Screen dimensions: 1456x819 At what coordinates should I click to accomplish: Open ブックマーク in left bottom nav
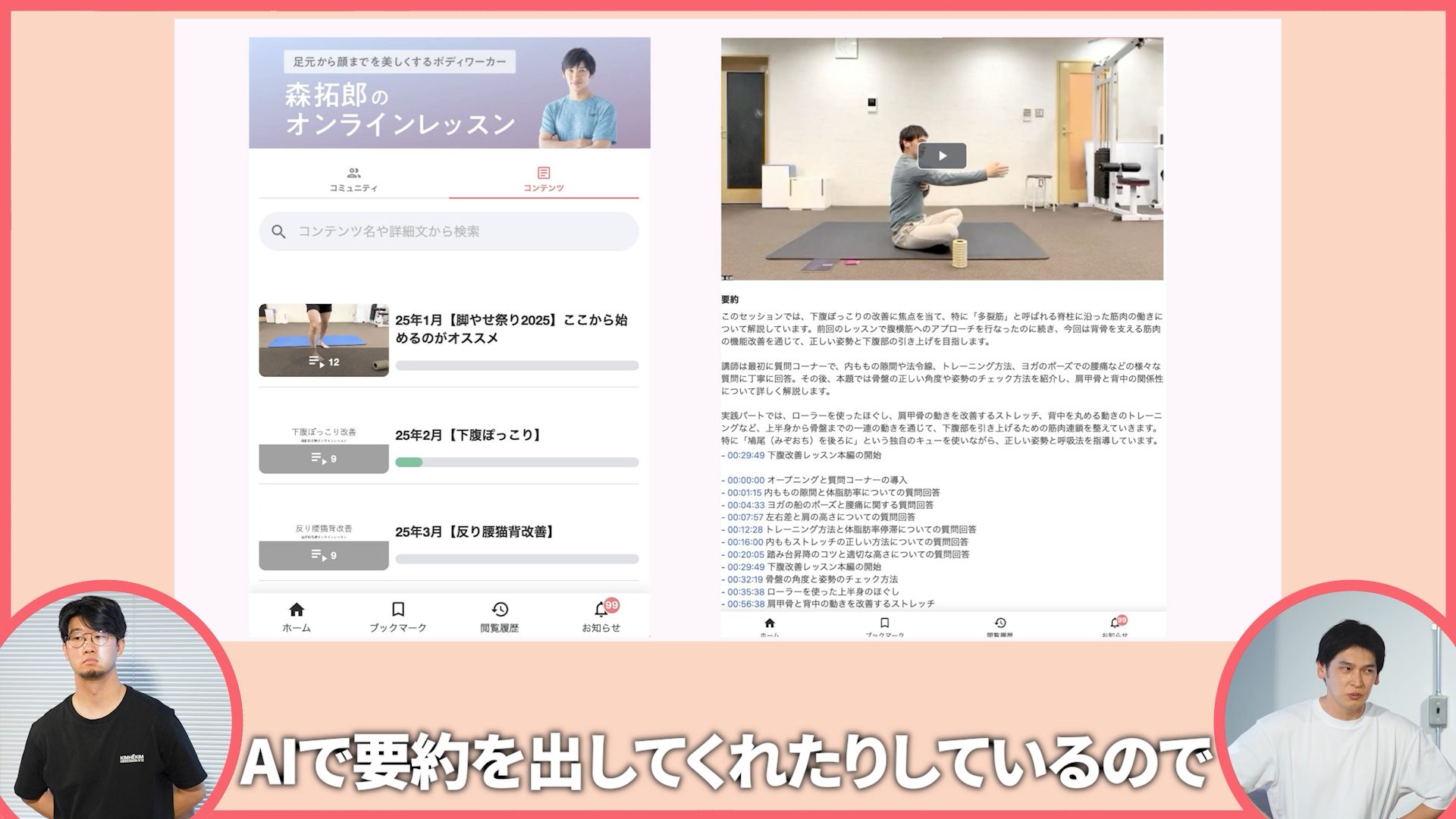pos(398,617)
